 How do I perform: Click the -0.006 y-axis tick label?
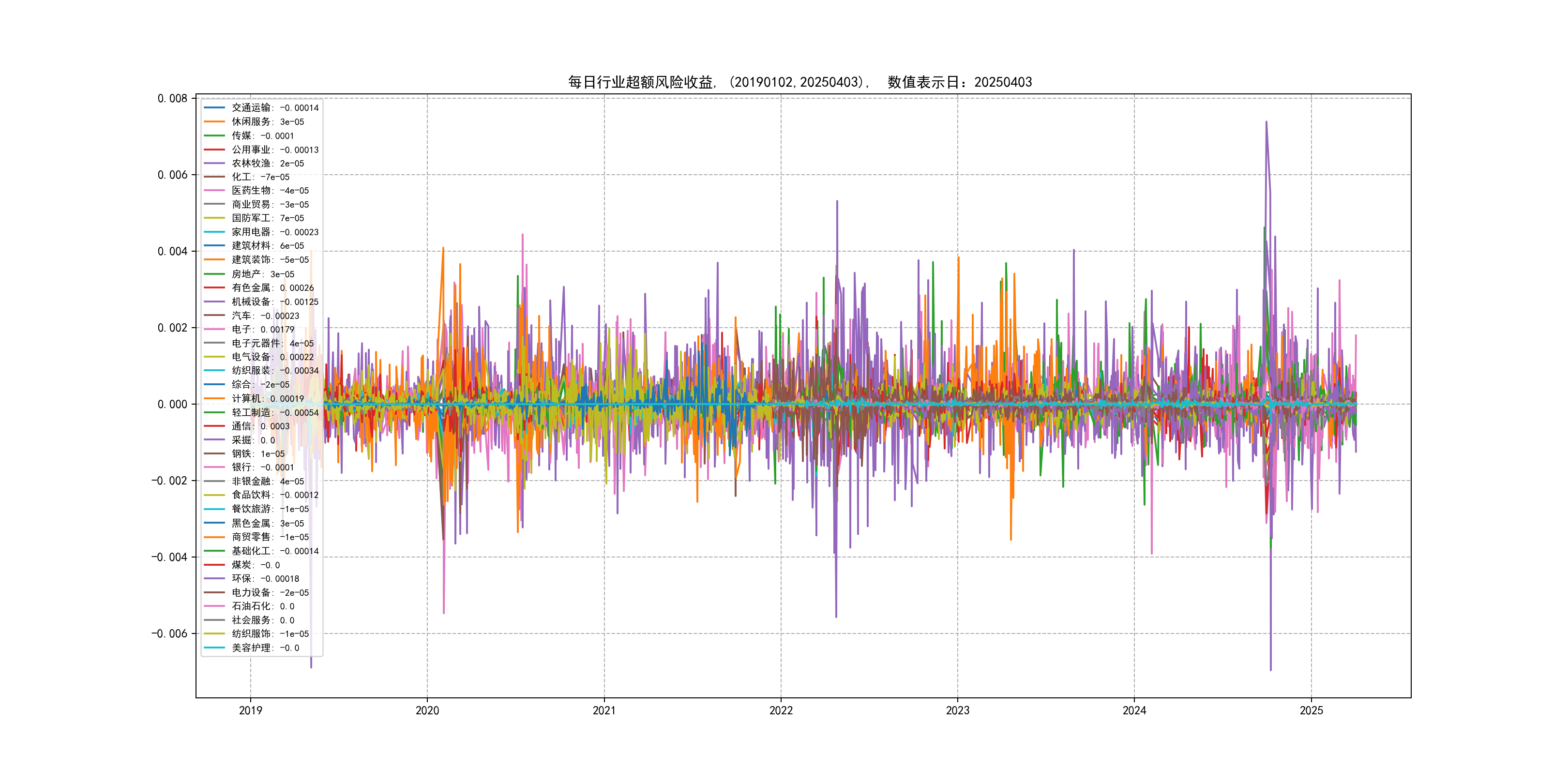click(169, 633)
